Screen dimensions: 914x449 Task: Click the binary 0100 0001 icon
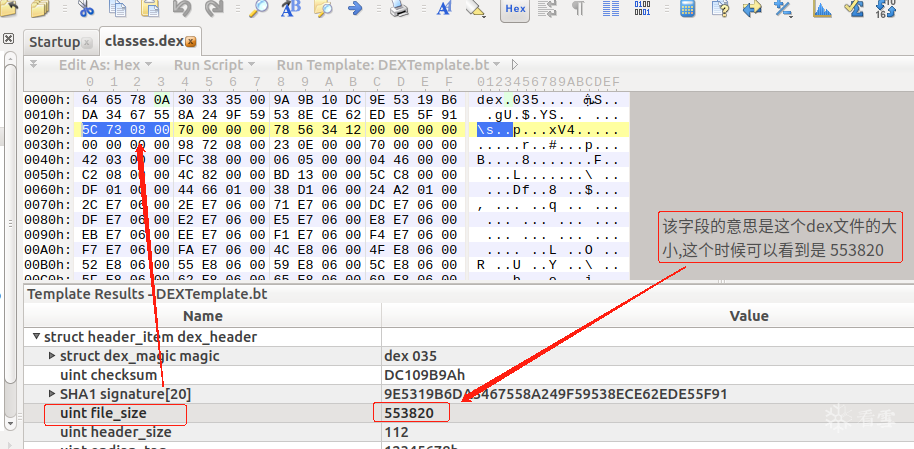(x=642, y=8)
